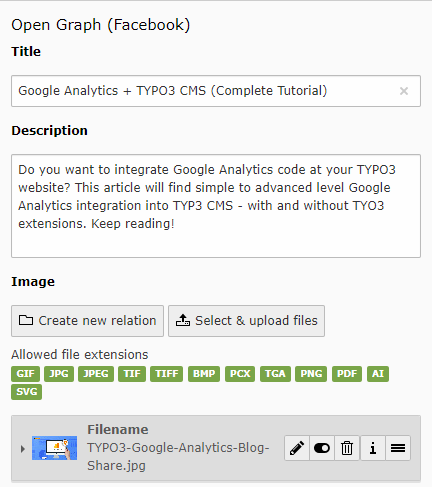Click the SVG extension badge

(27, 392)
